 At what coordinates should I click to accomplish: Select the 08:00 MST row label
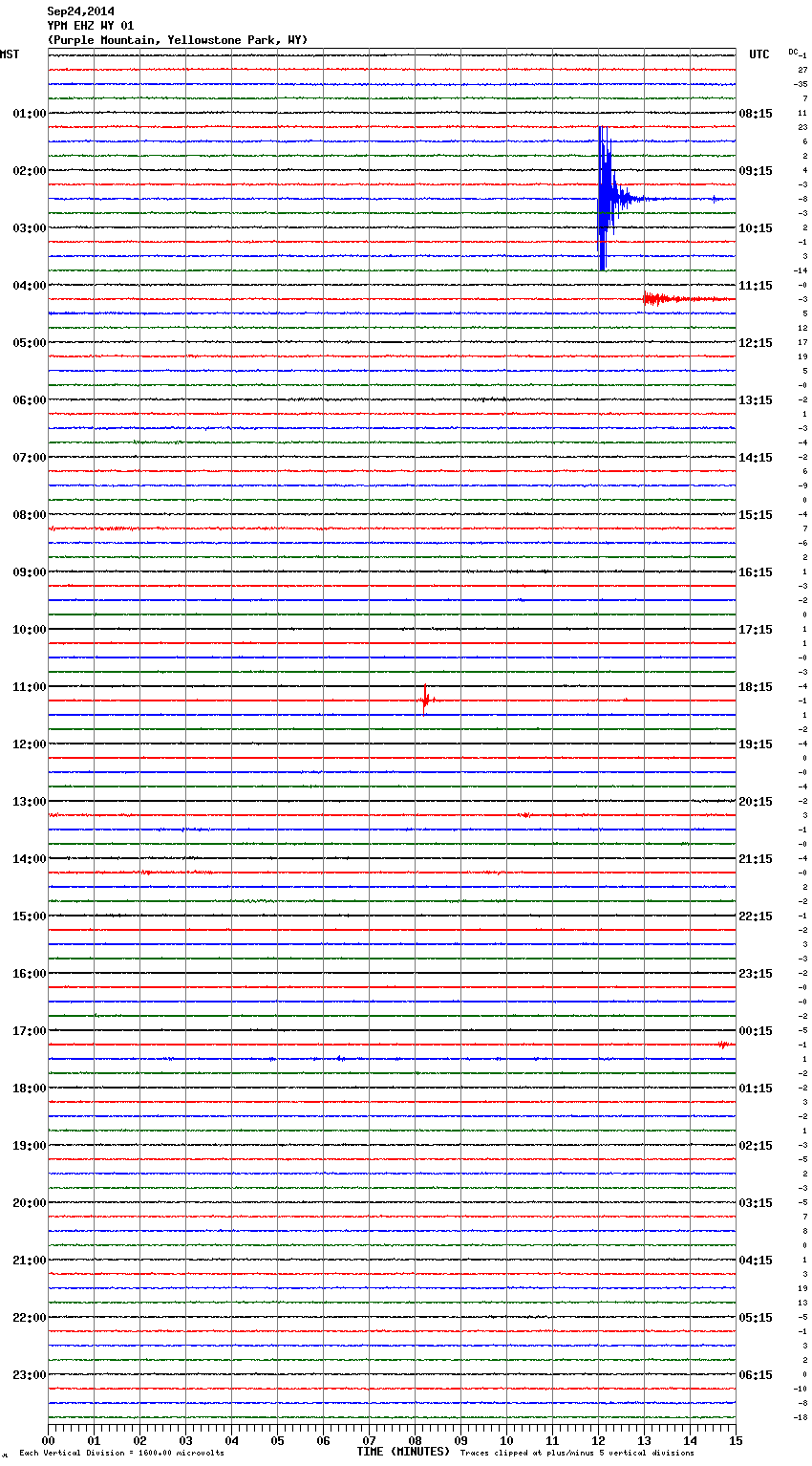(x=29, y=515)
